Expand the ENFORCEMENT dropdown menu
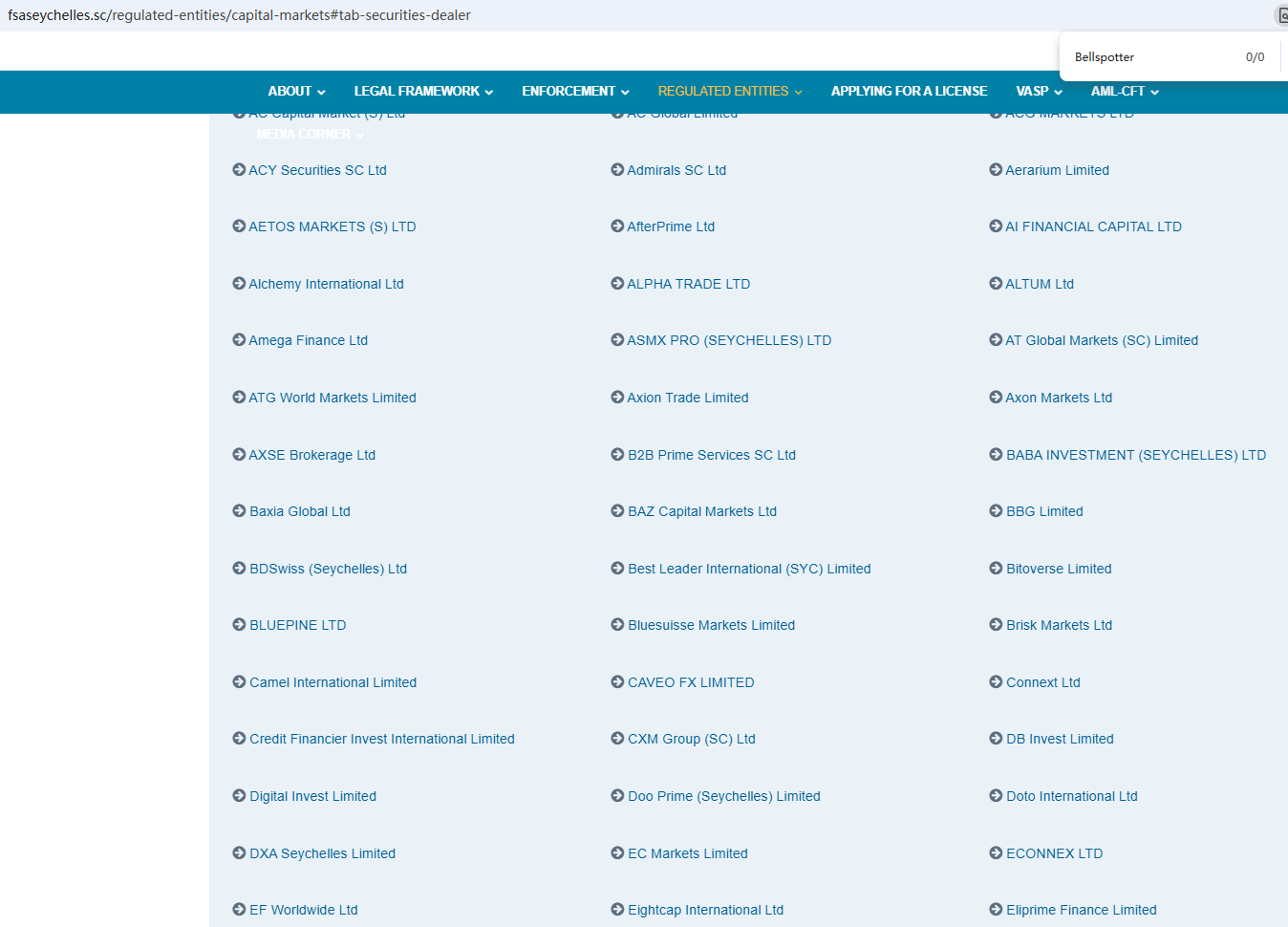 point(575,91)
